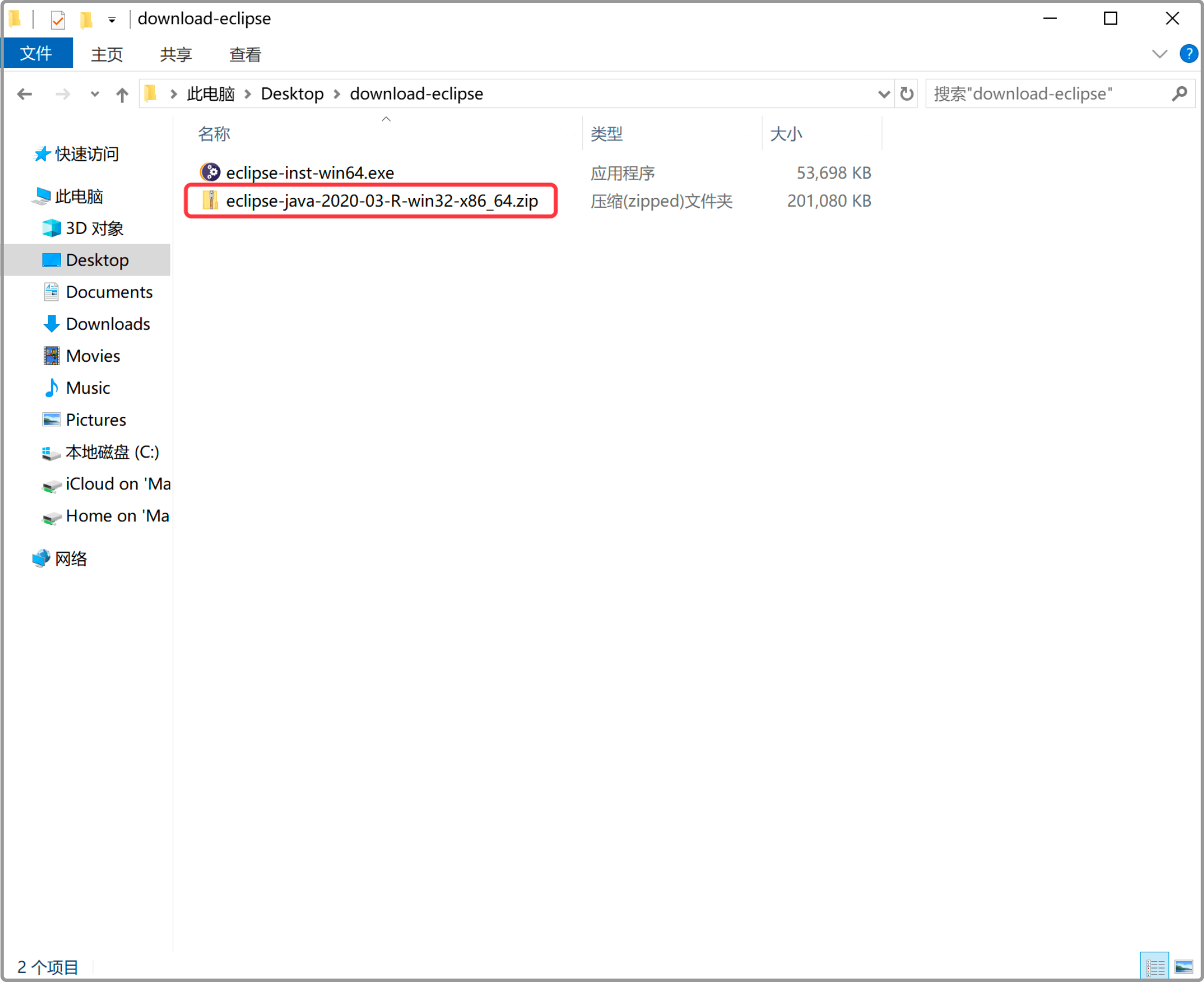The width and height of the screenshot is (1204, 982).
Task: Open the recent locations dropdown
Action: tap(95, 94)
